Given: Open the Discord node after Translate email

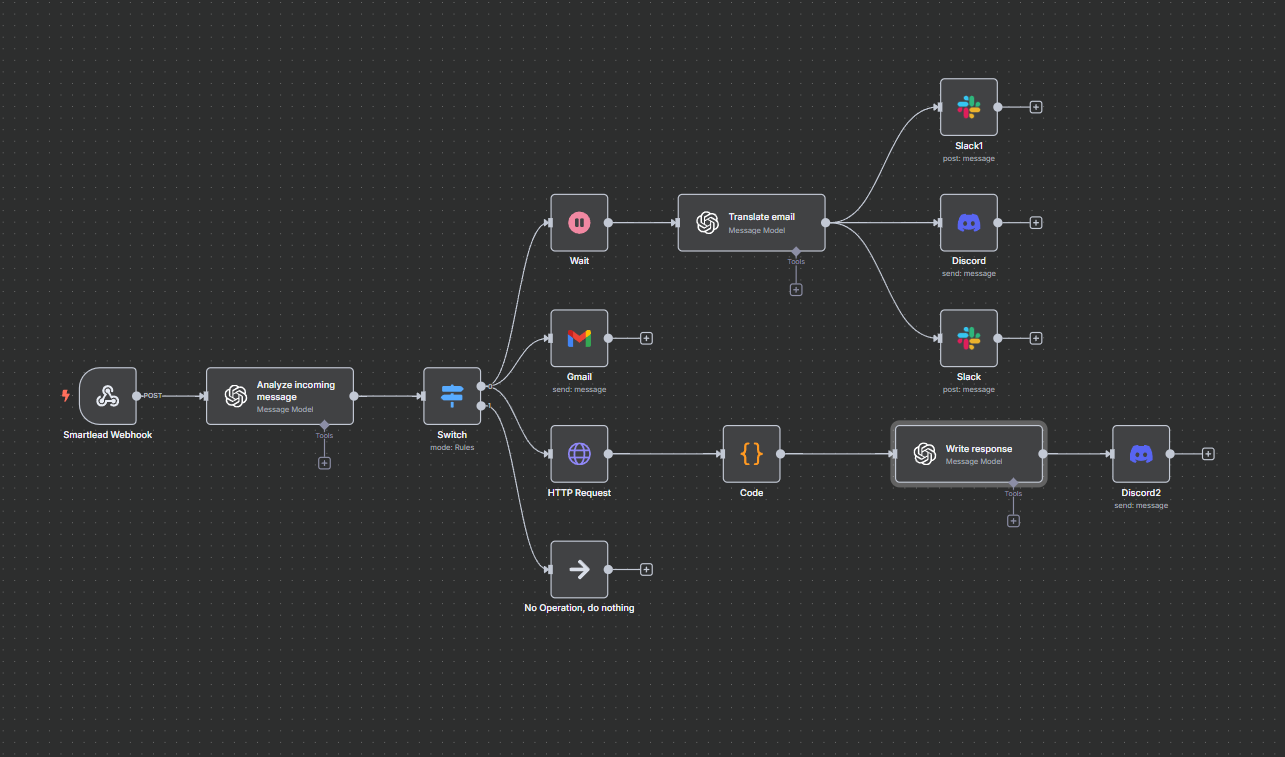Looking at the screenshot, I should (x=969, y=222).
